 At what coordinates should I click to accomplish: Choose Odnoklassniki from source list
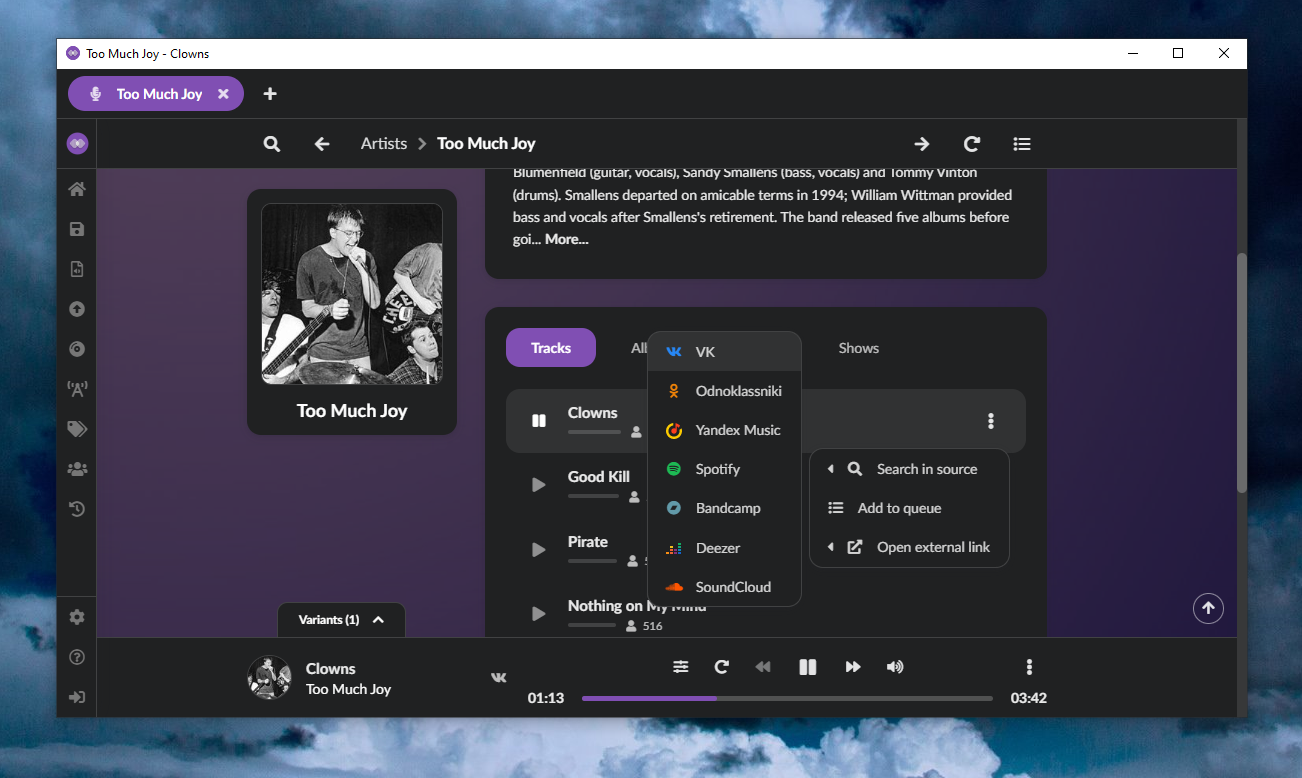(725, 391)
